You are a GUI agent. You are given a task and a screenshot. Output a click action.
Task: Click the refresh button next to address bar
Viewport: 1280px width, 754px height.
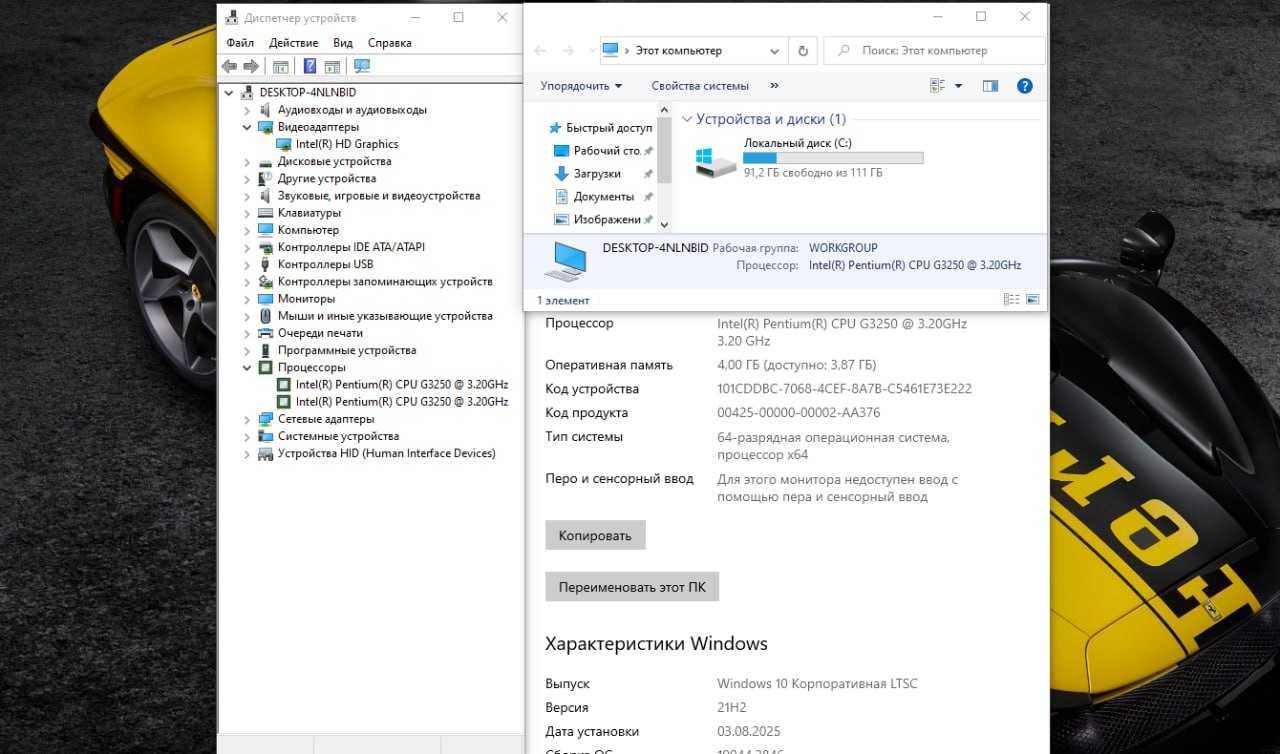(803, 50)
